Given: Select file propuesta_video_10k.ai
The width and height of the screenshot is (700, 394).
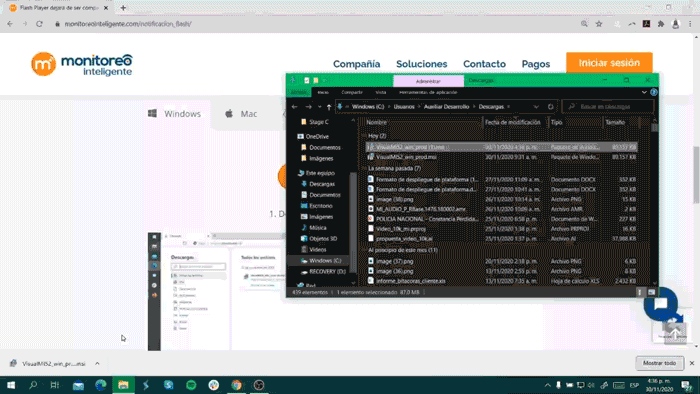Looking at the screenshot, I should coord(404,239).
